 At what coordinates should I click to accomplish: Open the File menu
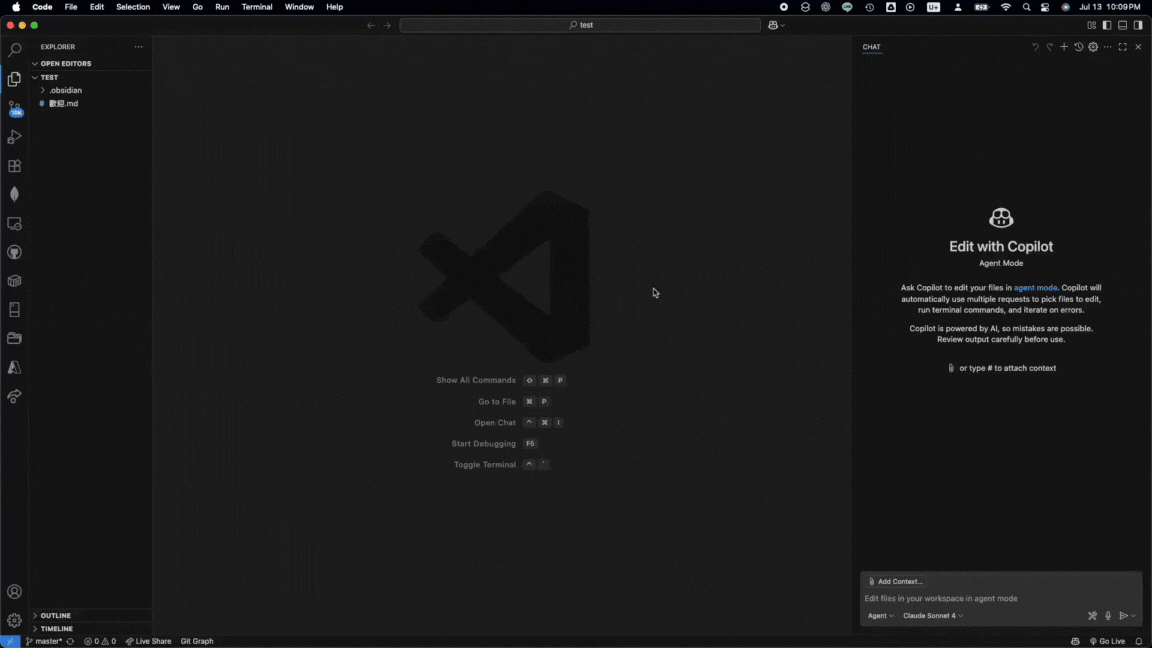(71, 7)
